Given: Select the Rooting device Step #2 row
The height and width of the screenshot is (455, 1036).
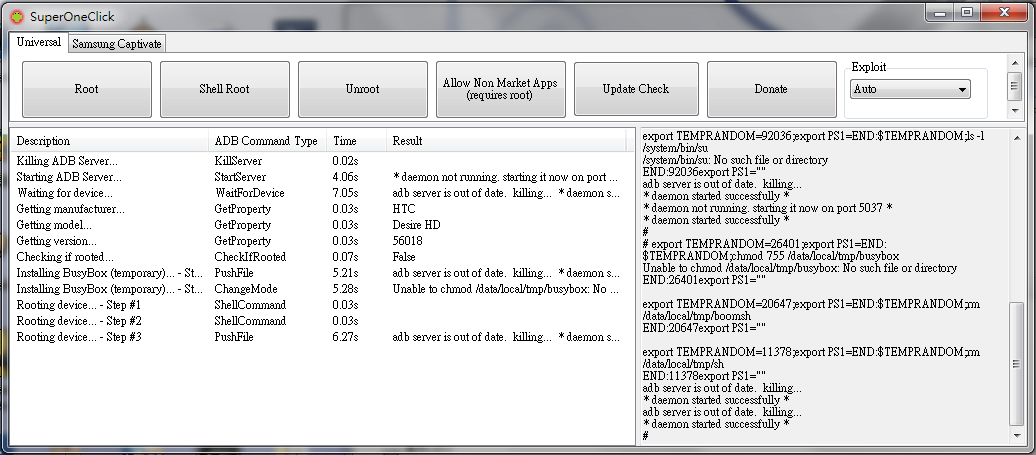Looking at the screenshot, I should click(318, 321).
